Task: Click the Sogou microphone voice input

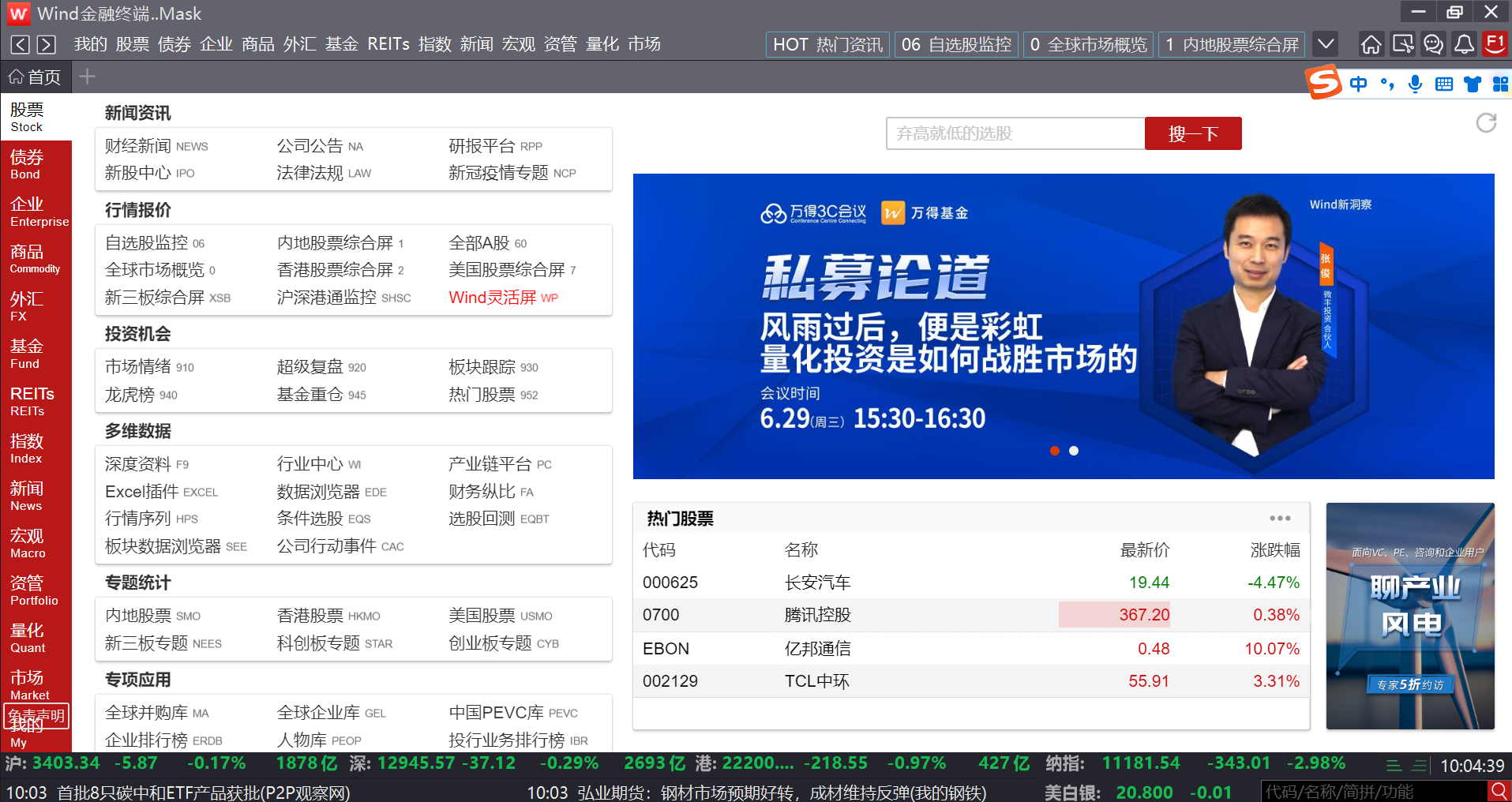Action: [1415, 84]
